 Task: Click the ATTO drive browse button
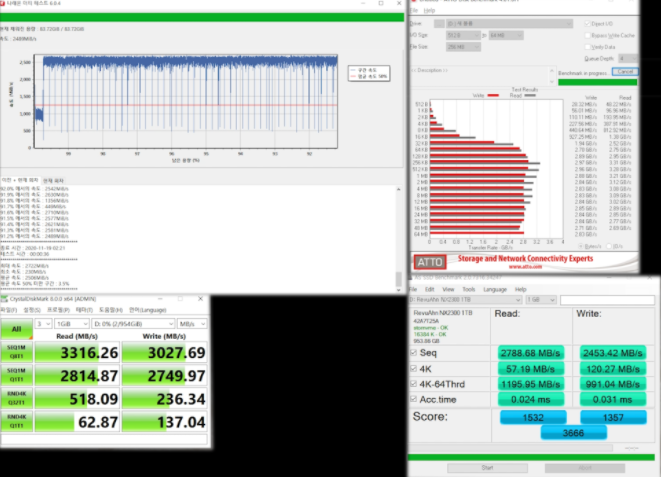439,24
